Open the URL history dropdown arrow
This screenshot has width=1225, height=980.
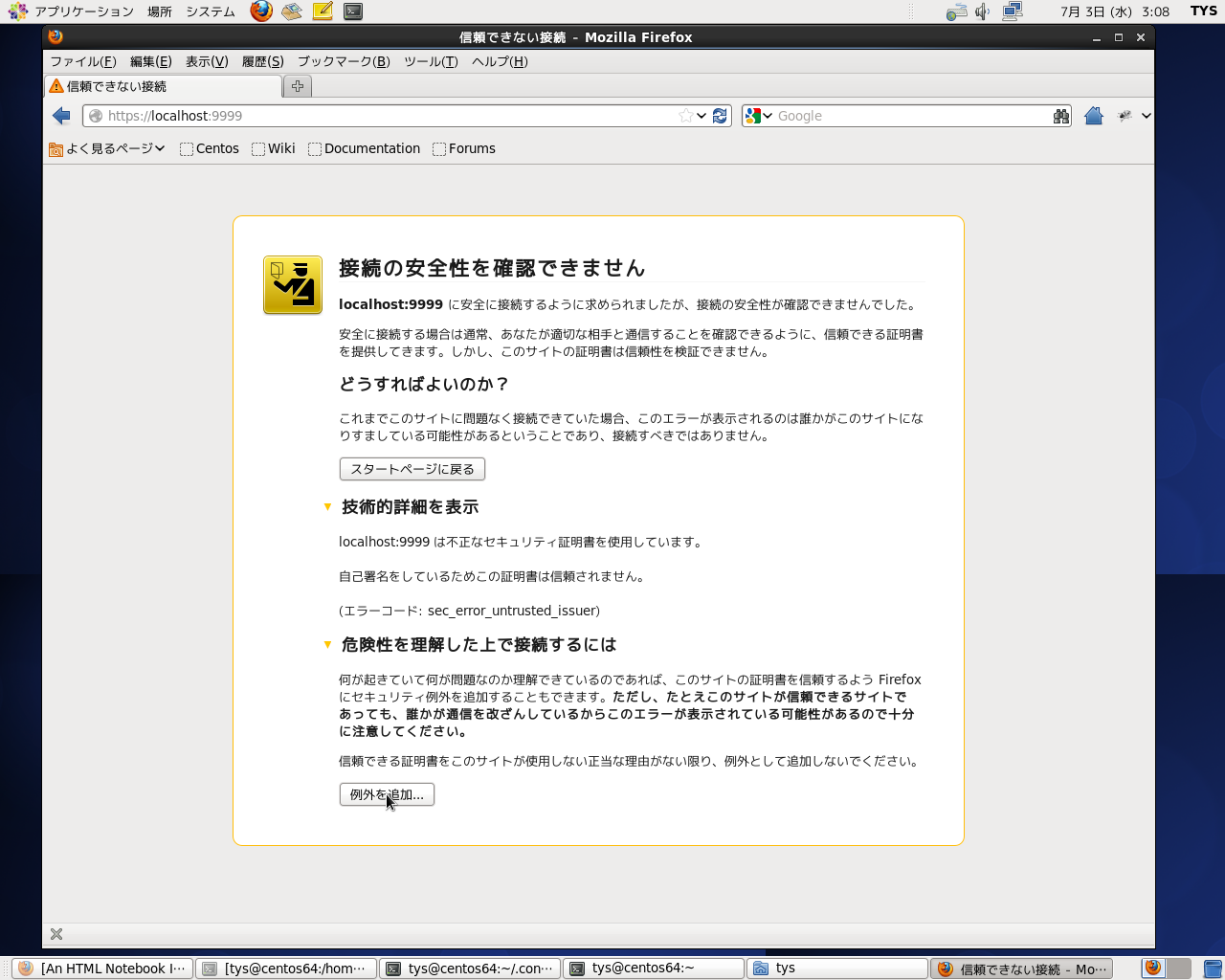702,116
